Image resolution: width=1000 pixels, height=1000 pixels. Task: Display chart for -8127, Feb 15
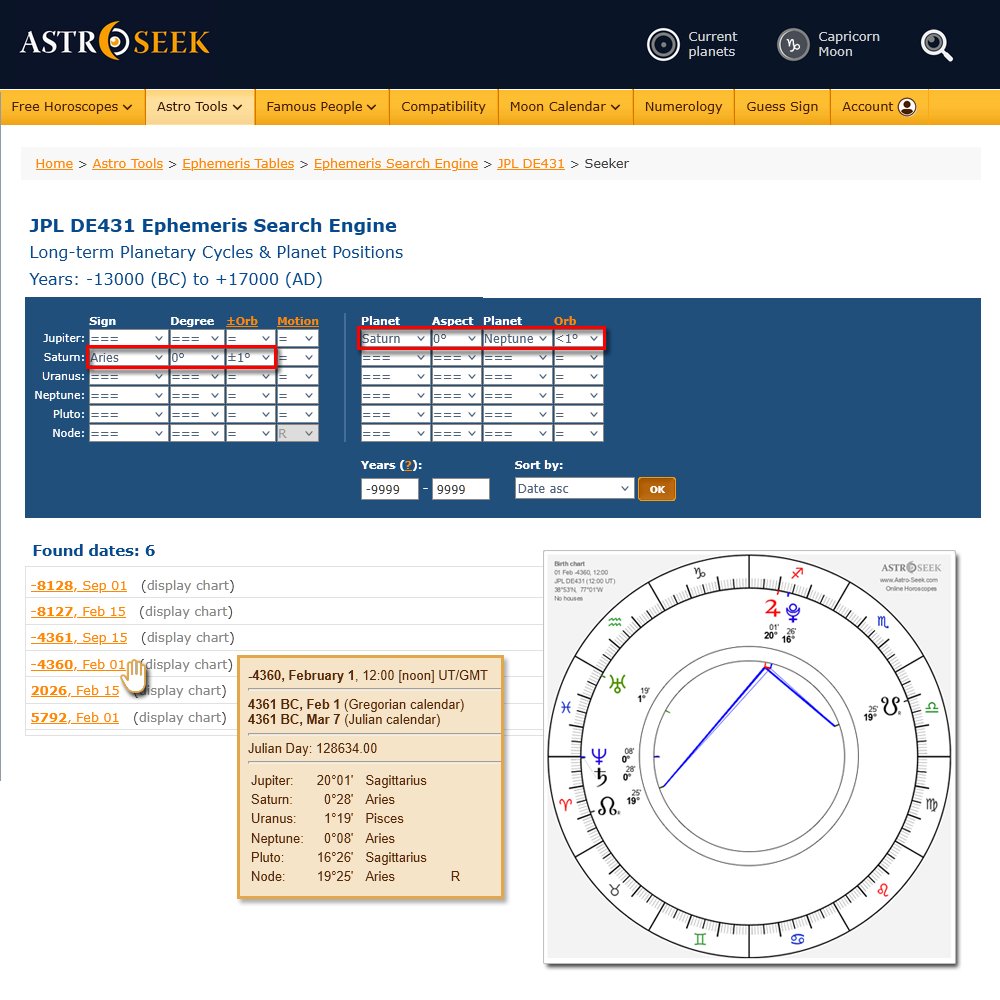pos(186,612)
